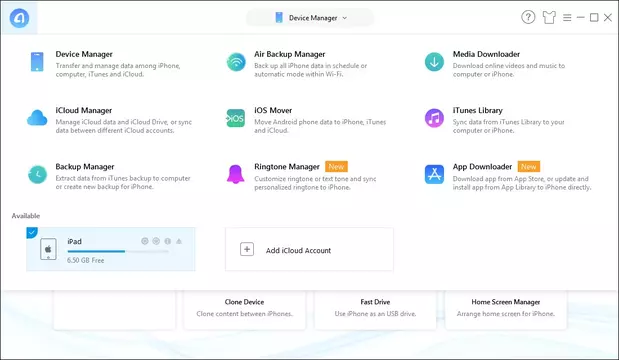Image resolution: width=619 pixels, height=360 pixels.
Task: Toggle the iPad device checkmark
Action: point(32,232)
